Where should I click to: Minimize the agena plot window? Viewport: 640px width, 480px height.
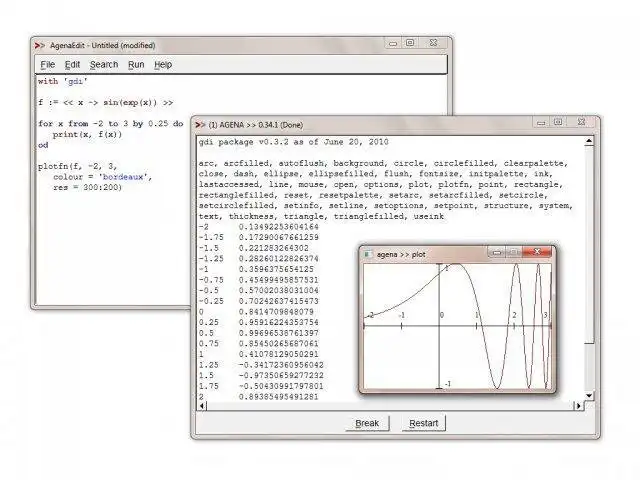point(496,252)
